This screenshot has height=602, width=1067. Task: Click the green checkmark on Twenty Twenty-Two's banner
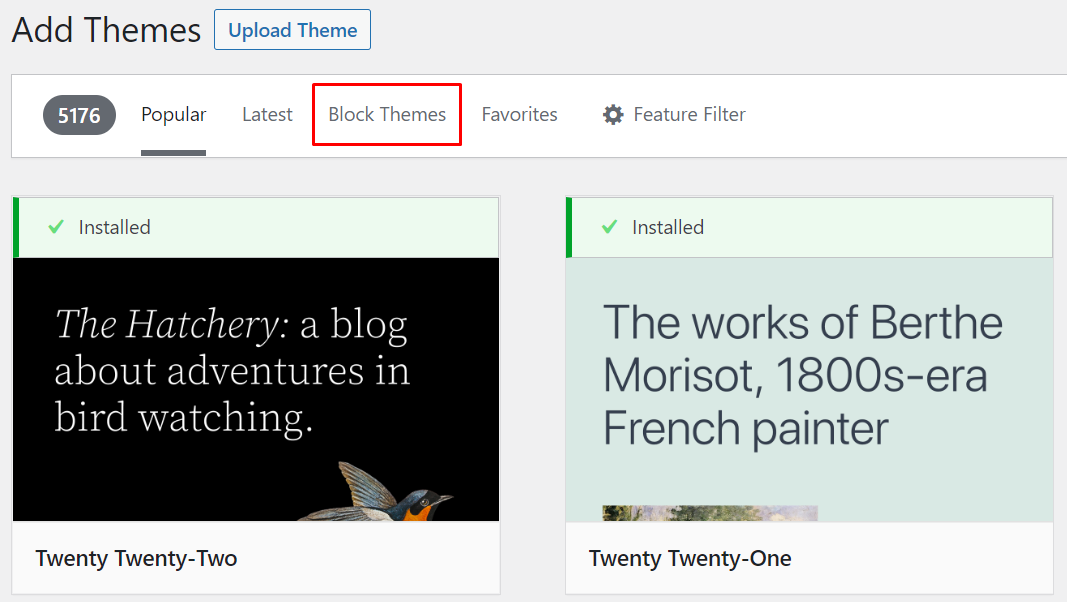point(56,227)
